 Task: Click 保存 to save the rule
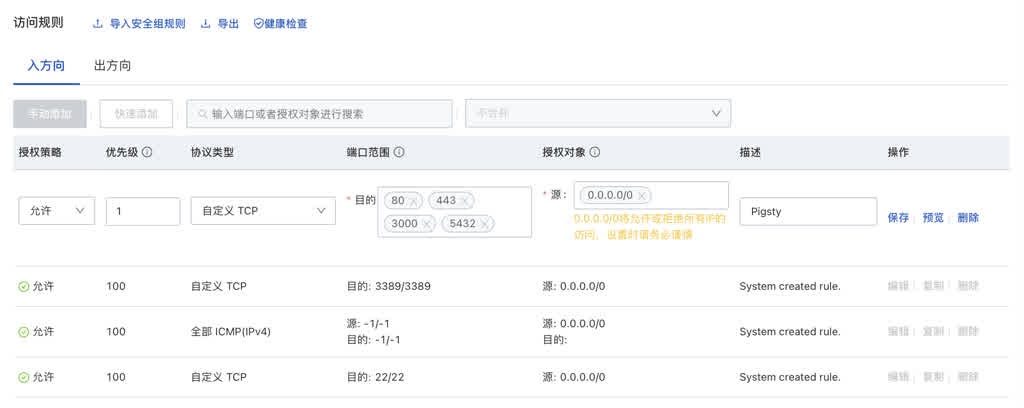coord(898,218)
